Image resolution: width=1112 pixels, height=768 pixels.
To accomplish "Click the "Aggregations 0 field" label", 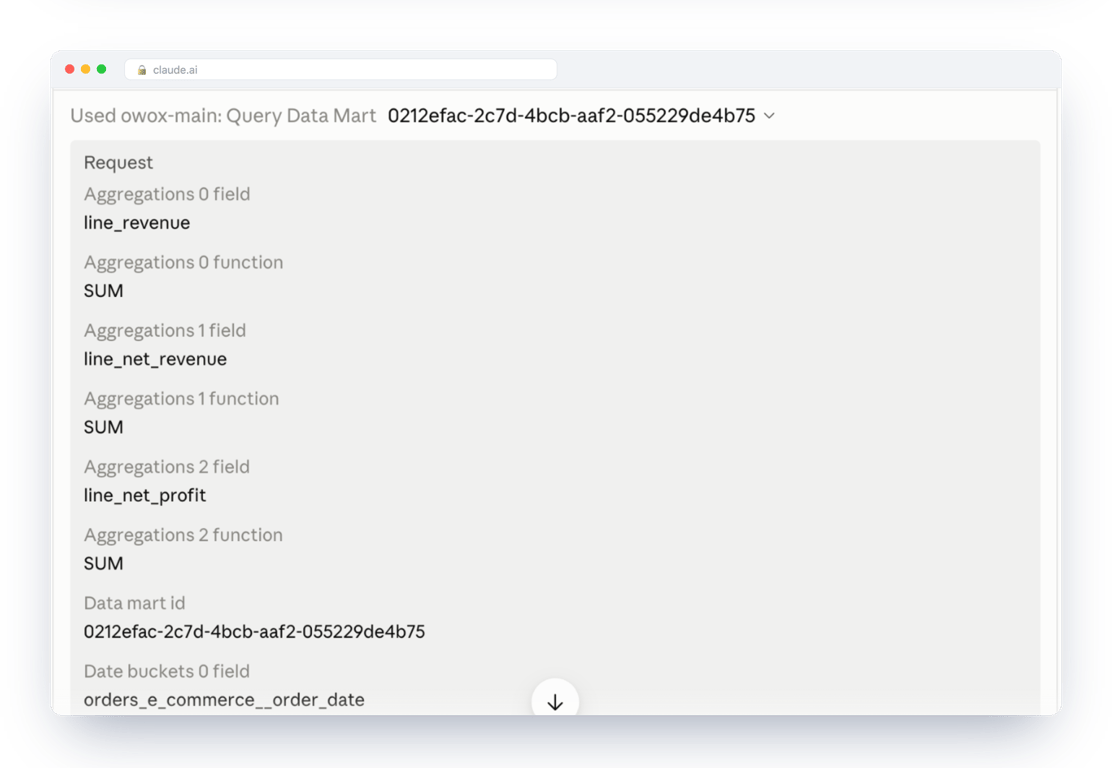I will [x=167, y=194].
